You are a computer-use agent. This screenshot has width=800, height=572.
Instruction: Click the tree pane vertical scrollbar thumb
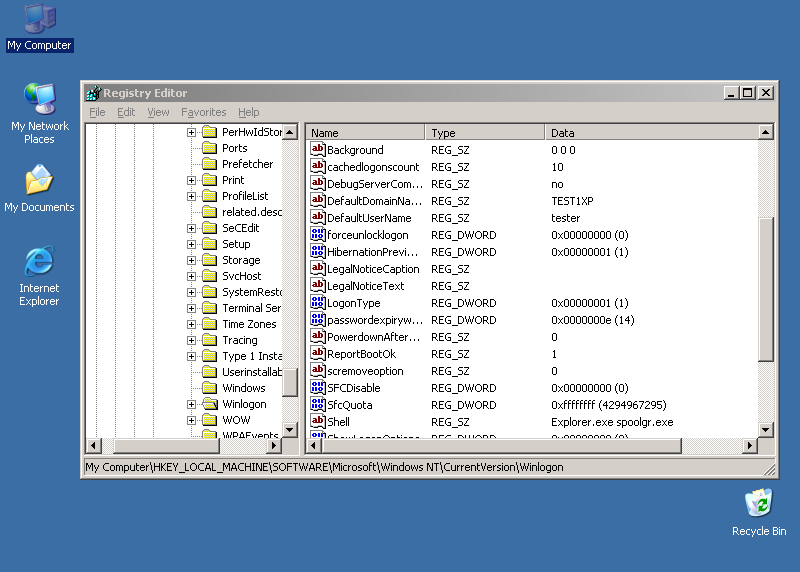point(290,383)
